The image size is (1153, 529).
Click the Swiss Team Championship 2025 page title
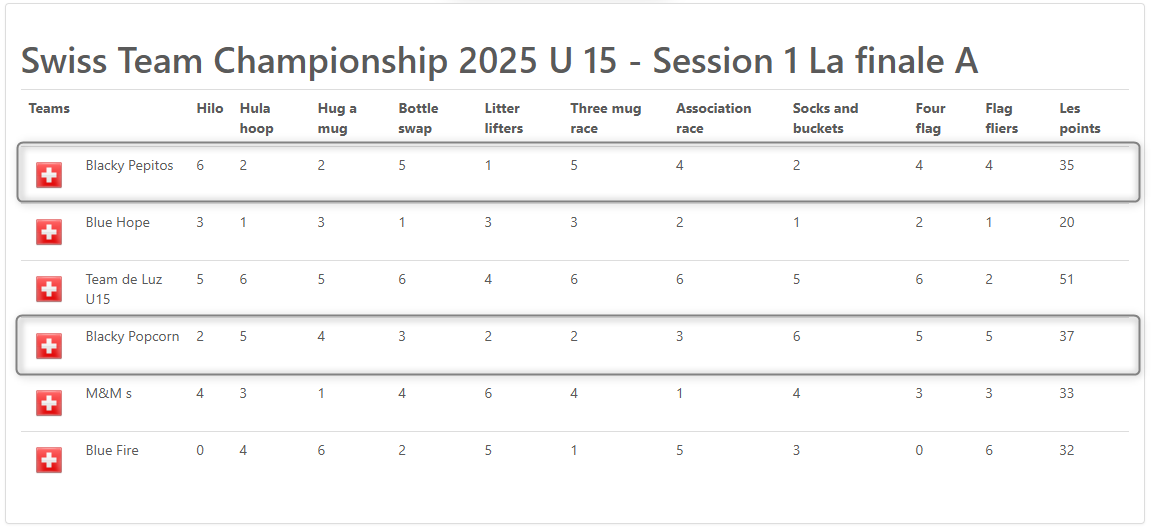[x=500, y=61]
